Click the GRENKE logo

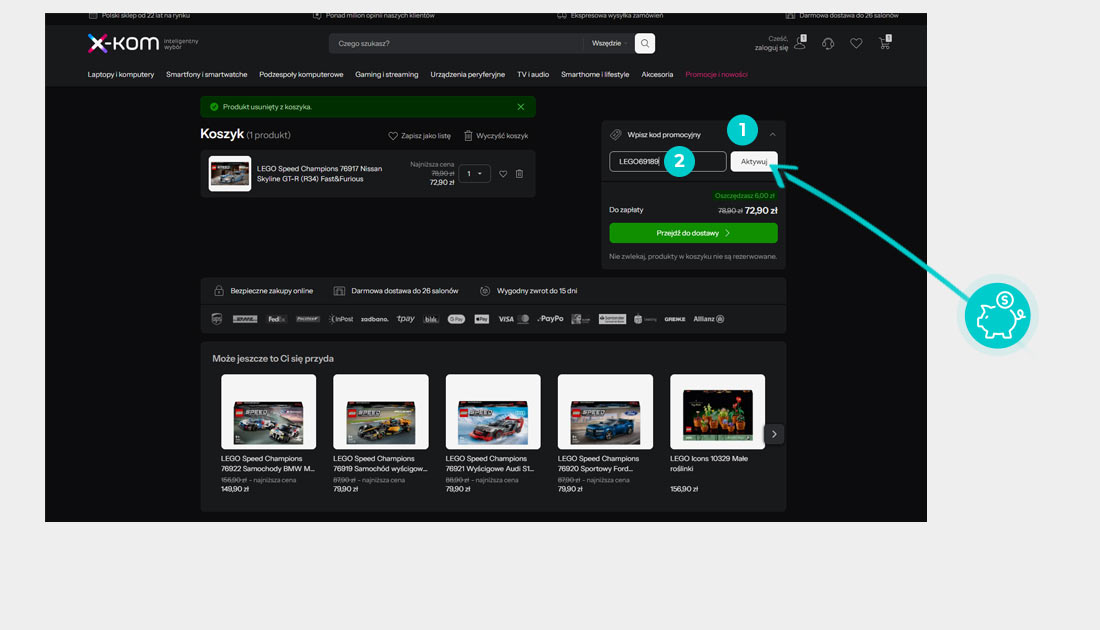(675, 319)
